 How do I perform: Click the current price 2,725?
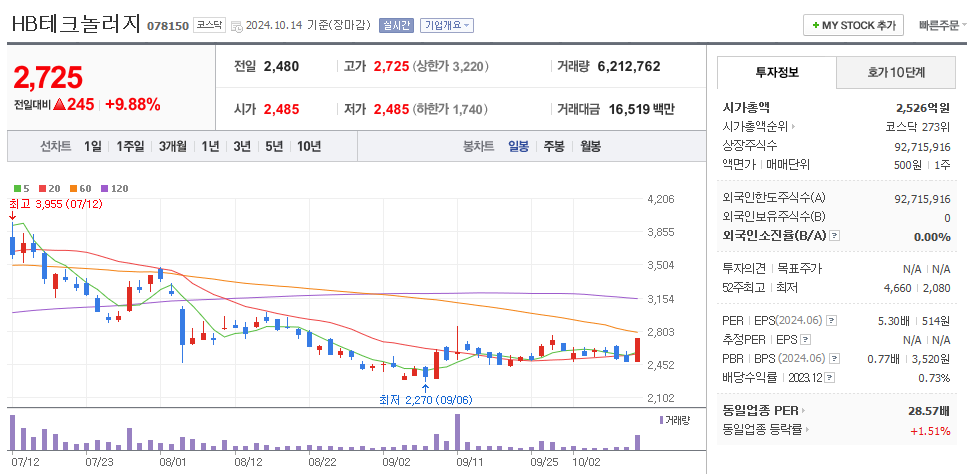[x=48, y=77]
